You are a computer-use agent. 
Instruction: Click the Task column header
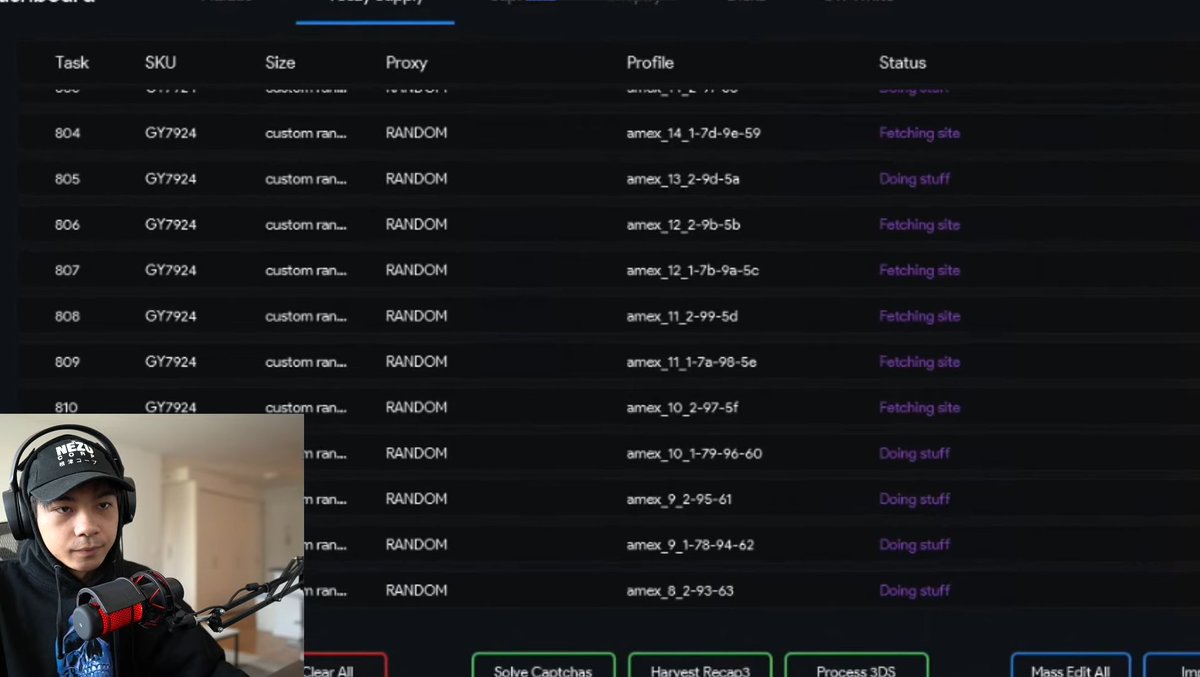(x=72, y=62)
